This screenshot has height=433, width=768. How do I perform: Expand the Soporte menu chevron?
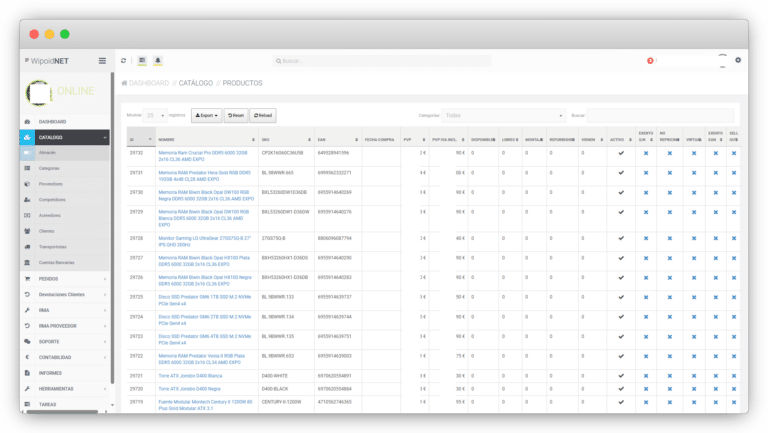[x=105, y=342]
